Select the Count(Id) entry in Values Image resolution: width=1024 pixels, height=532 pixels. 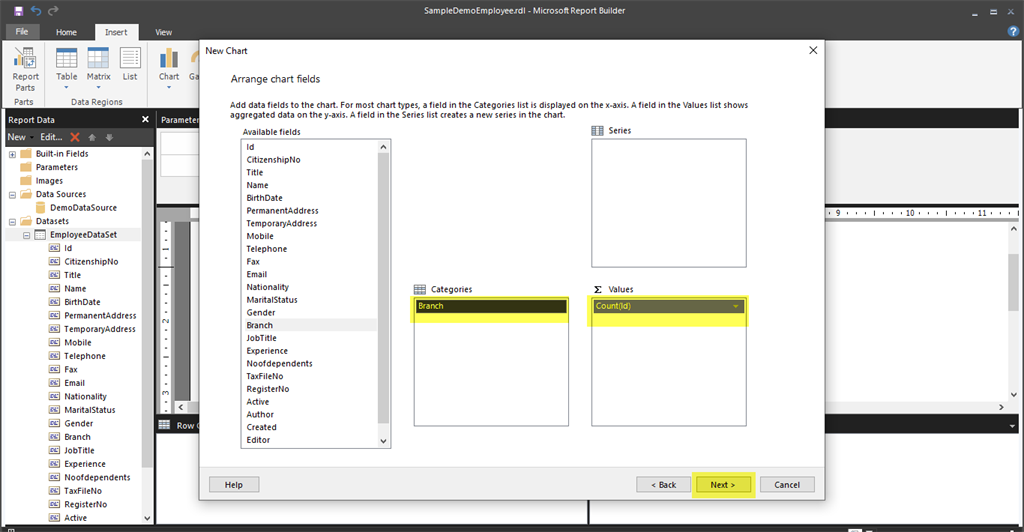(668, 306)
